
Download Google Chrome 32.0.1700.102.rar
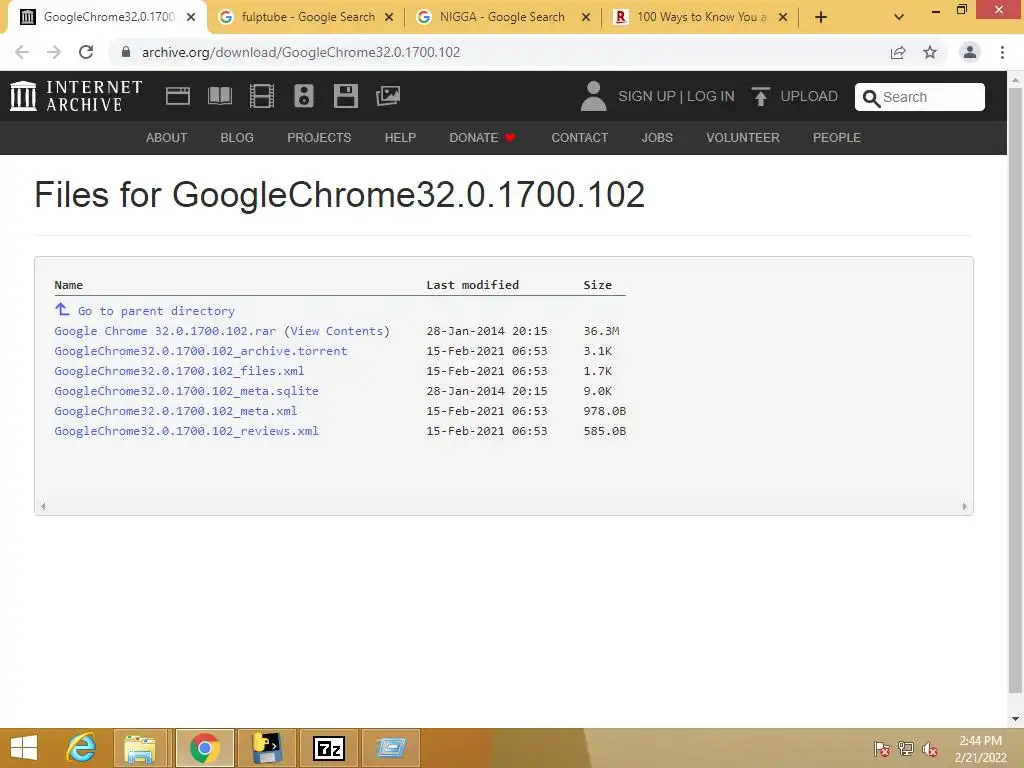(x=165, y=331)
